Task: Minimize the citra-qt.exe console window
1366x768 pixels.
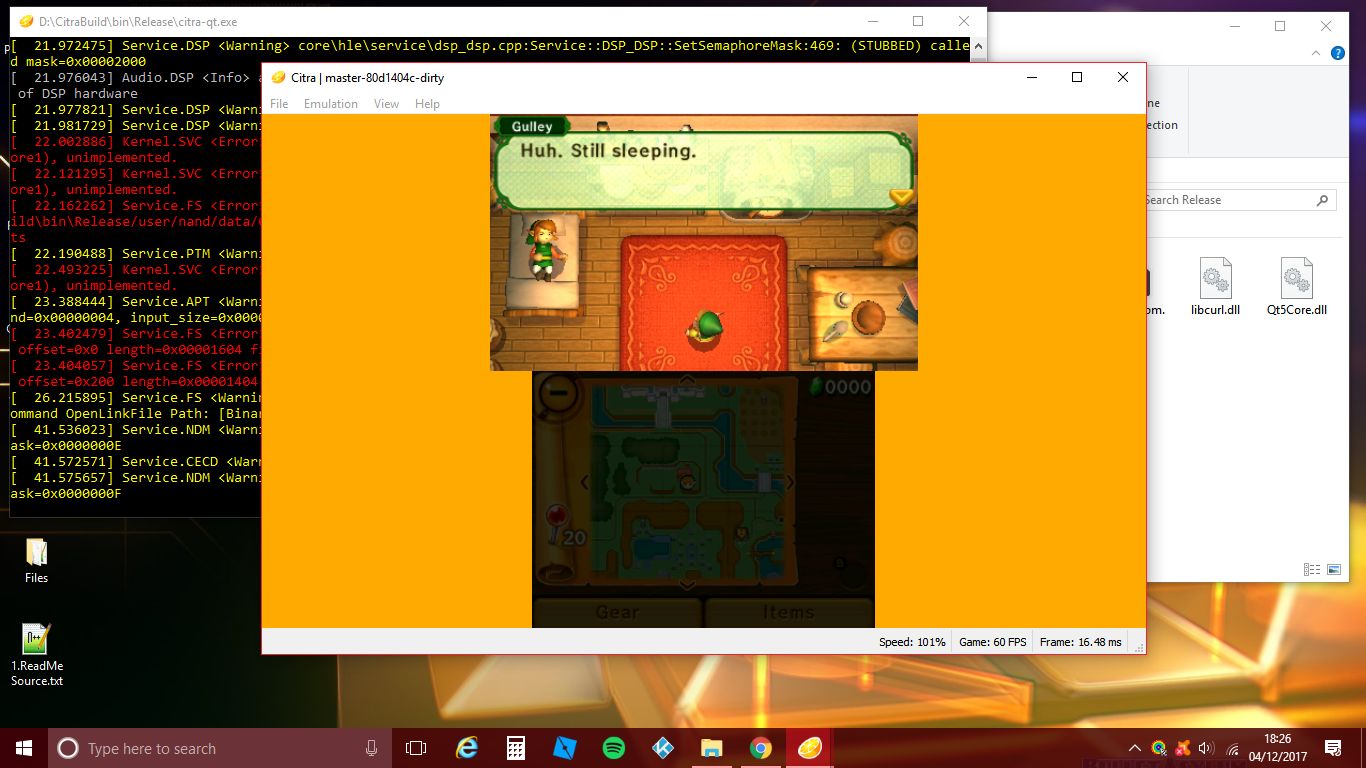Action: coord(872,21)
